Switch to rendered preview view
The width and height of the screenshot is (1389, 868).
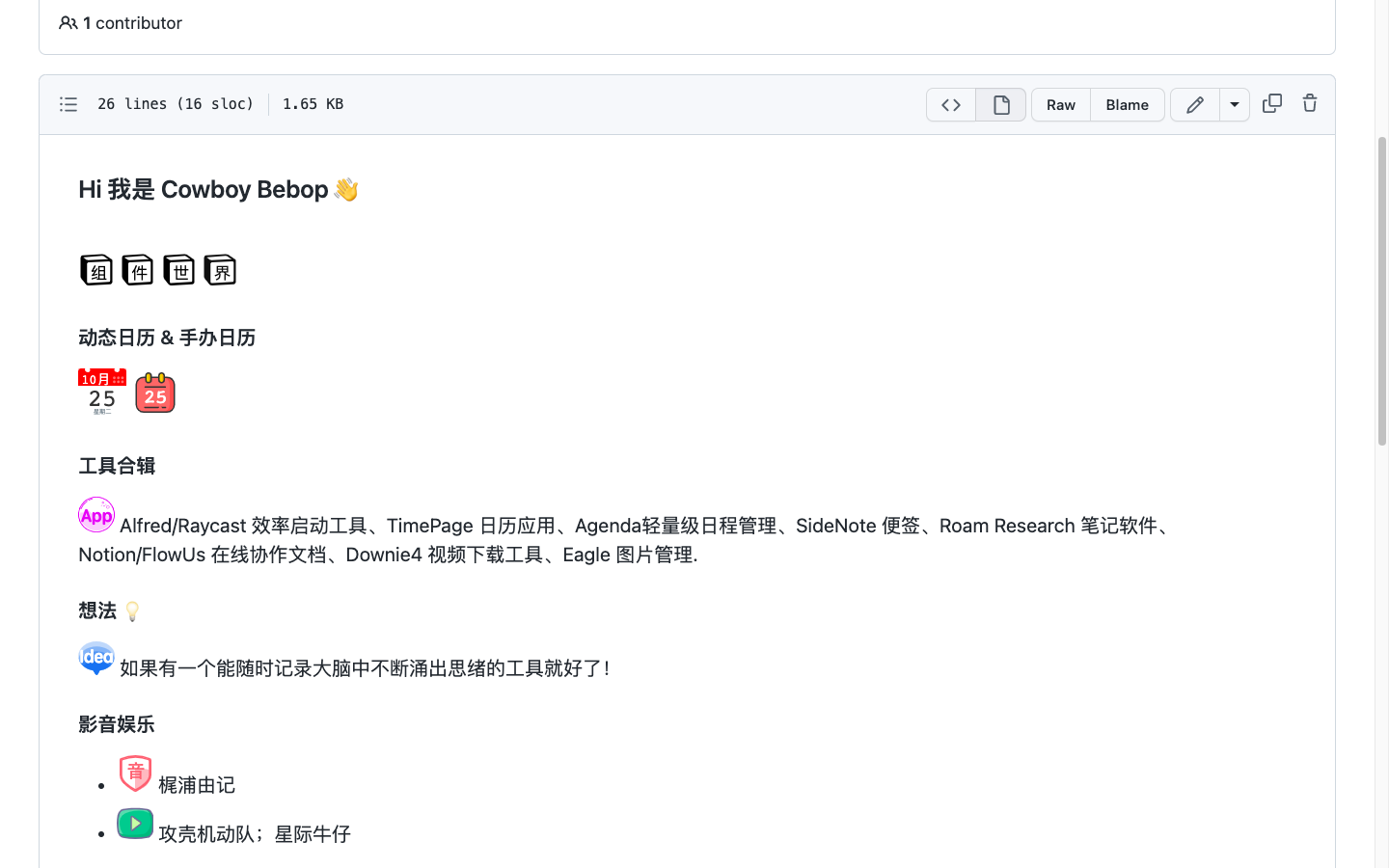(1000, 104)
